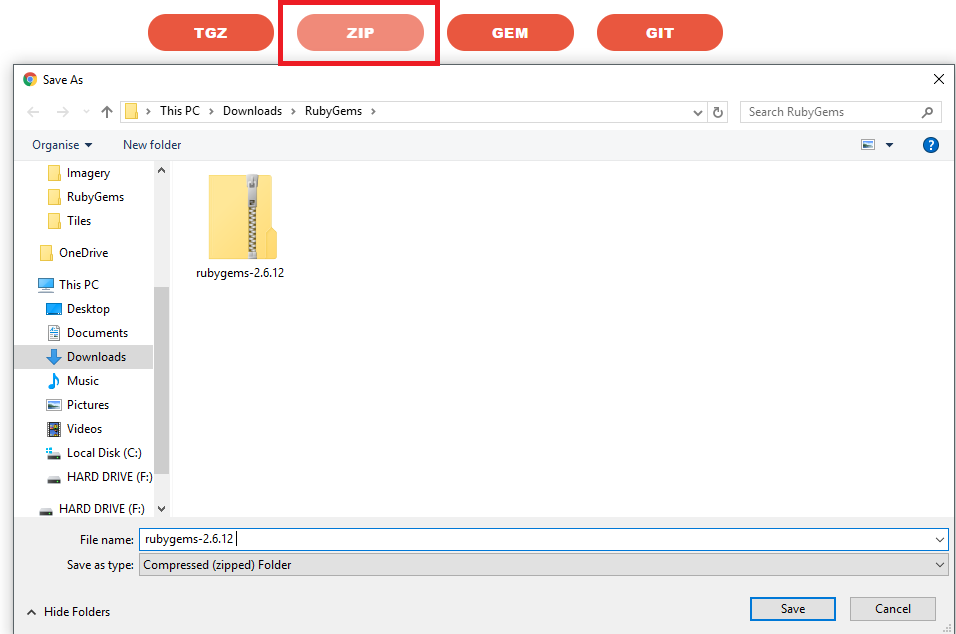Select the RubyGems folder in sidebar

tap(95, 197)
